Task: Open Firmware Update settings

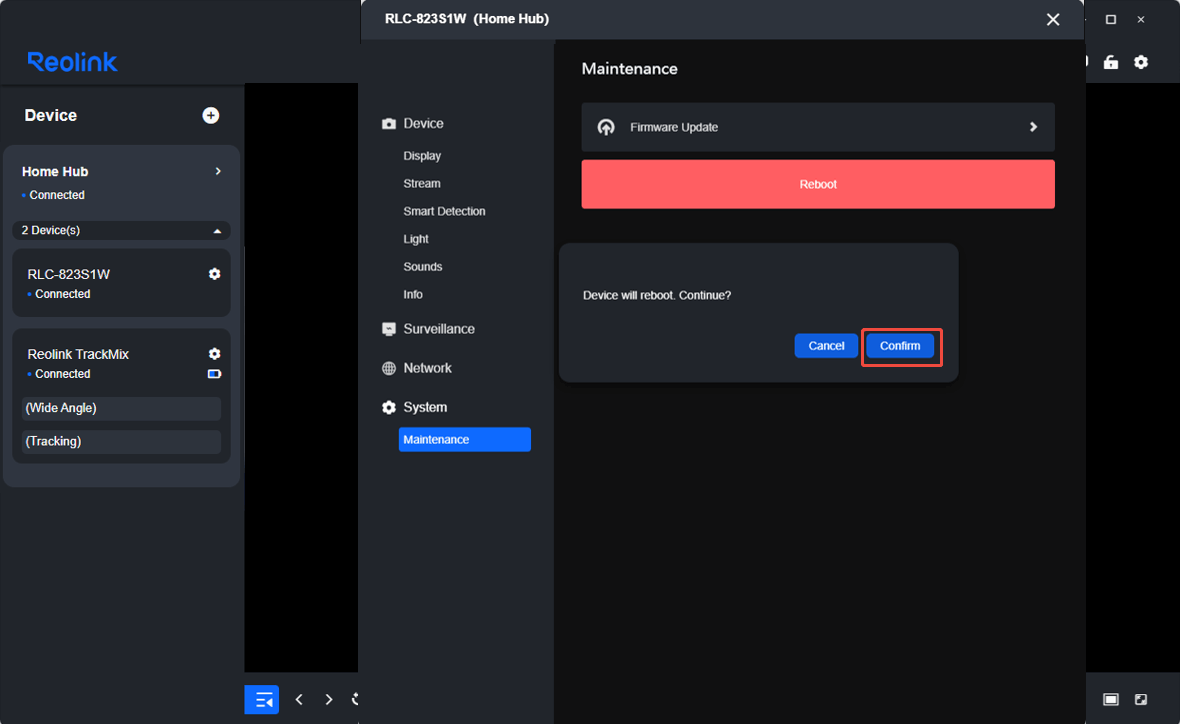Action: (818, 127)
